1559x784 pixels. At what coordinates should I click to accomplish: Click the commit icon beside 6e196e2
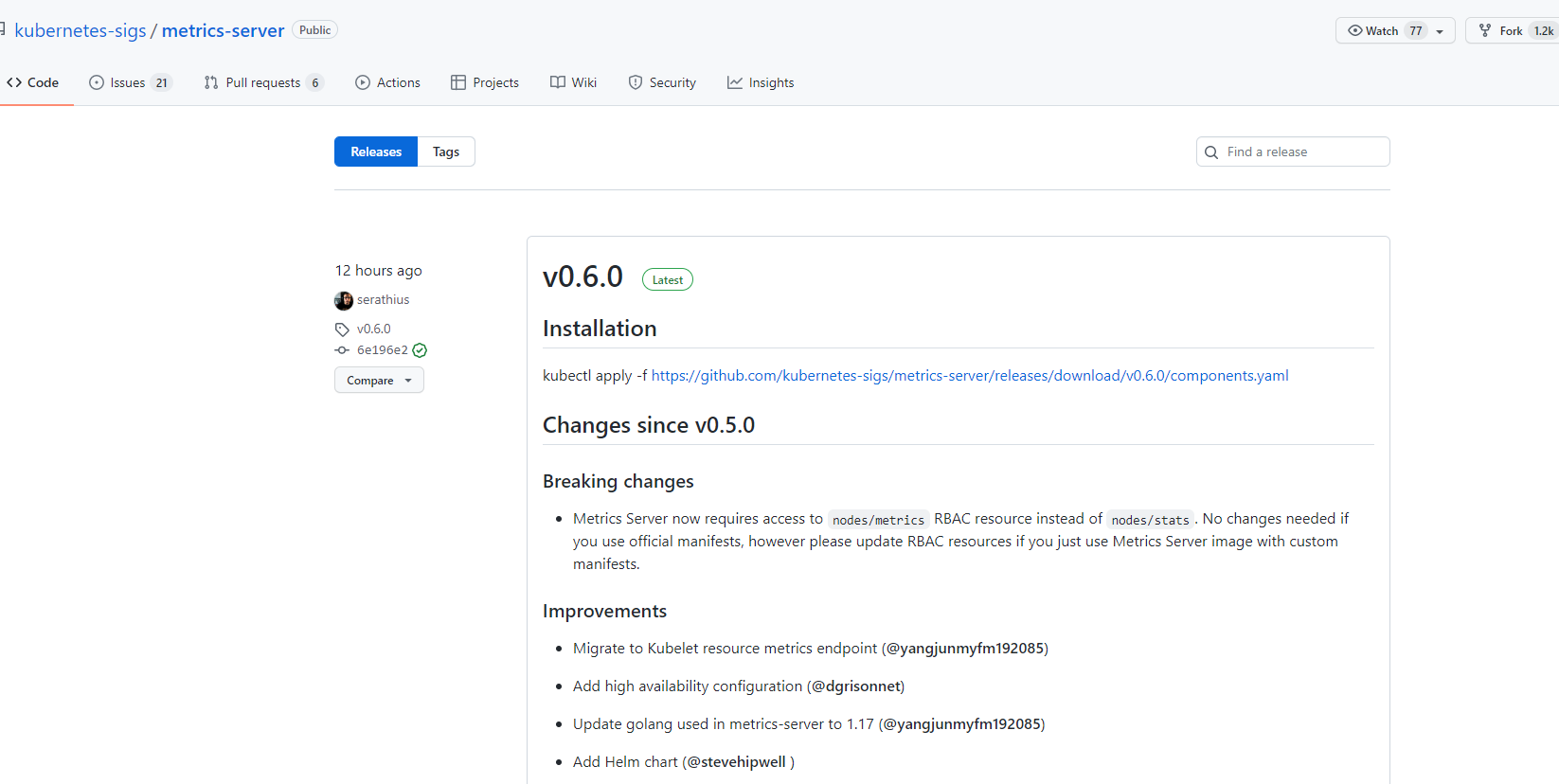click(x=342, y=350)
